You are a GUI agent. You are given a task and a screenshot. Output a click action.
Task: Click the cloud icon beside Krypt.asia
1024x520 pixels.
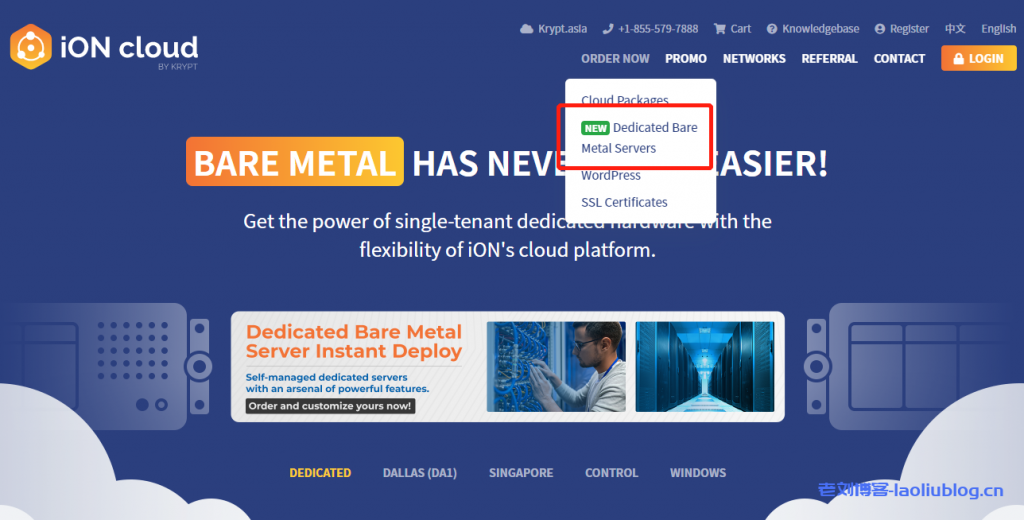[527, 29]
